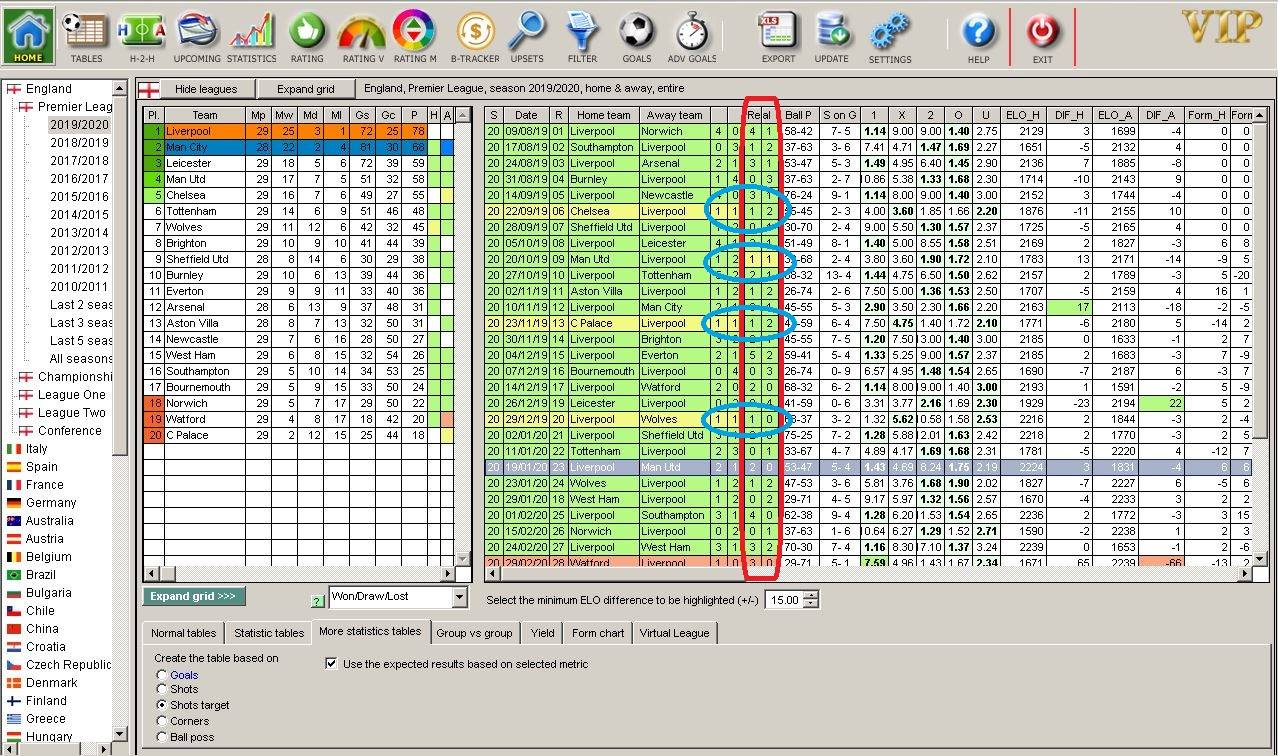Open the Adv Goals stopwatch icon
Screen dimensions: 1278x756
691,37
